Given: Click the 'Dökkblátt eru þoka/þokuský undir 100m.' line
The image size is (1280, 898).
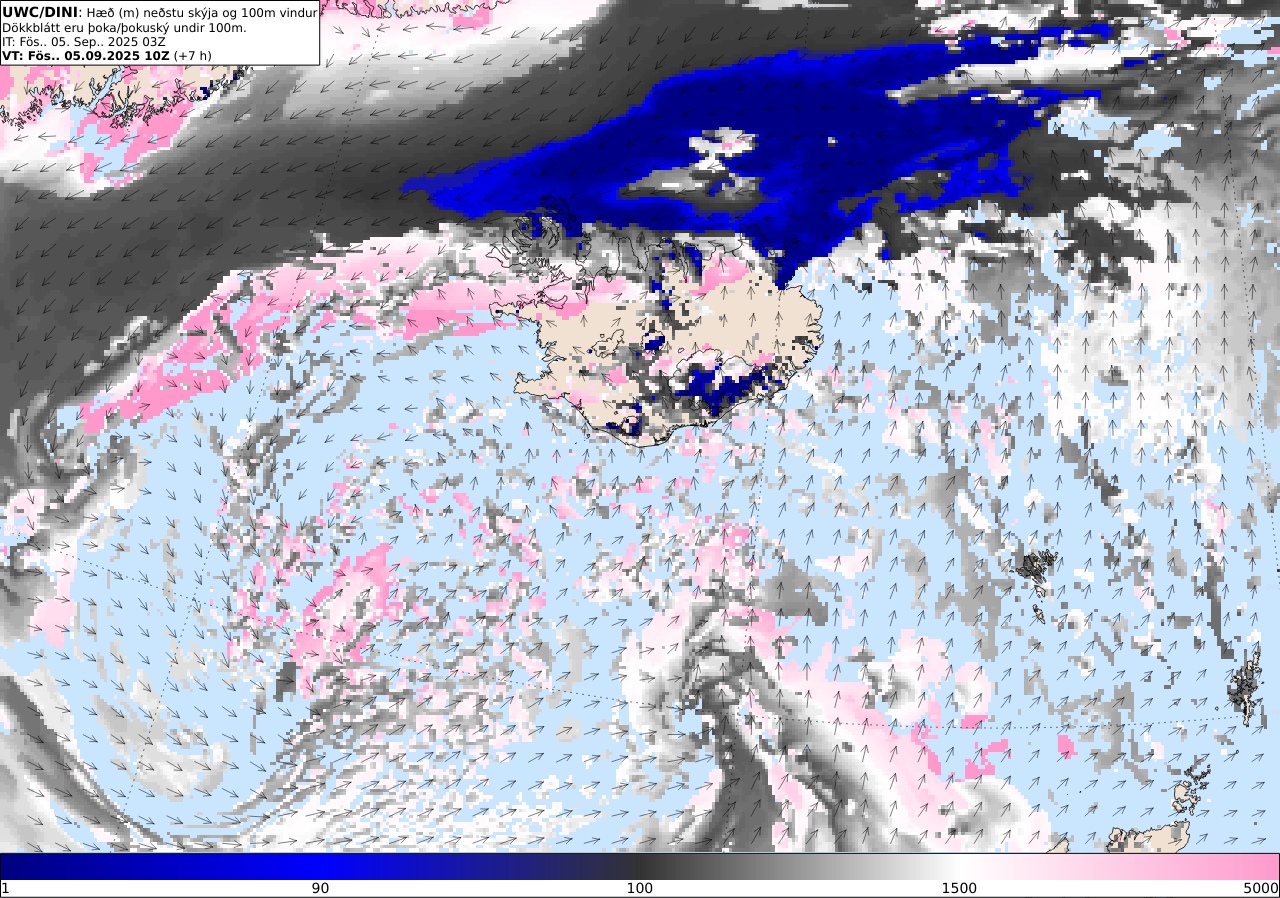Looking at the screenshot, I should [124, 27].
